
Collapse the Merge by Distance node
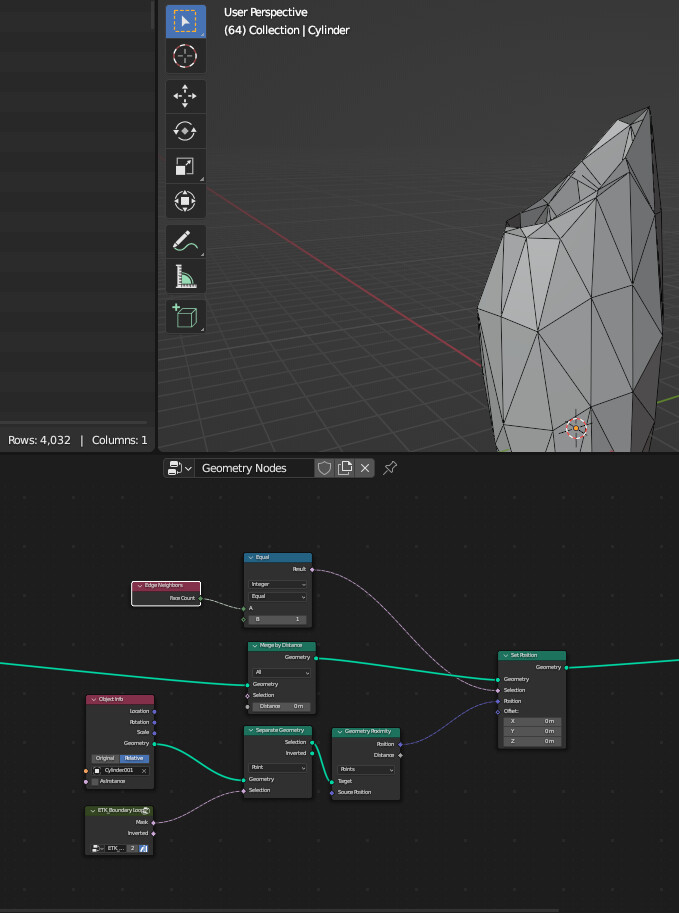(x=255, y=646)
